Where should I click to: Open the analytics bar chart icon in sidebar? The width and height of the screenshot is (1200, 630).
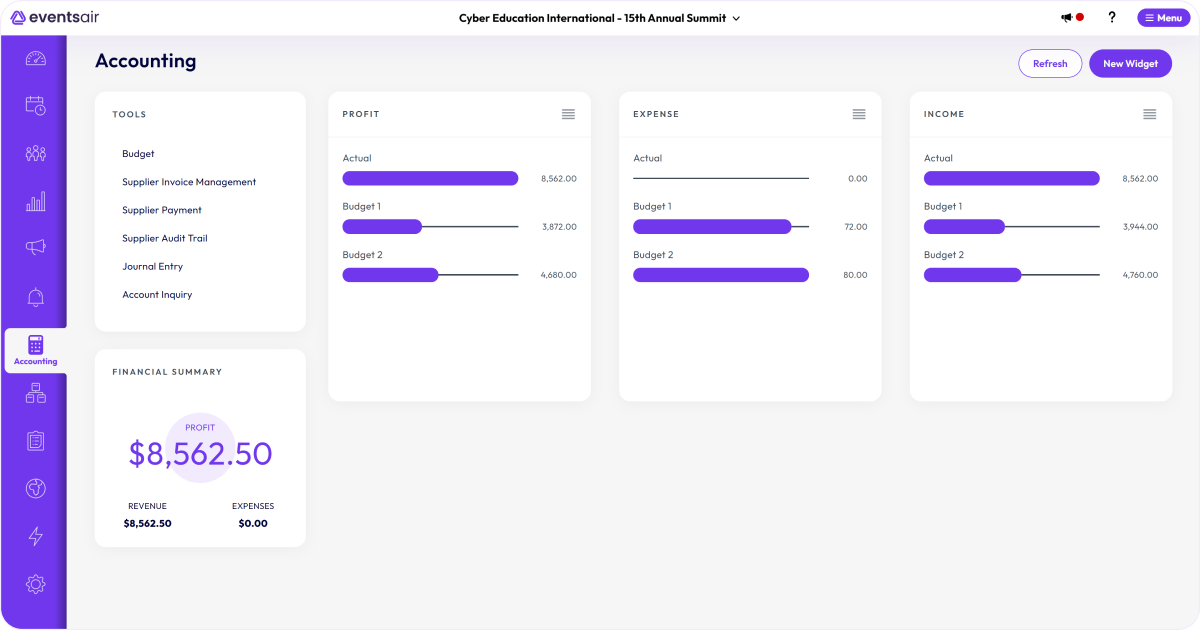coord(36,200)
